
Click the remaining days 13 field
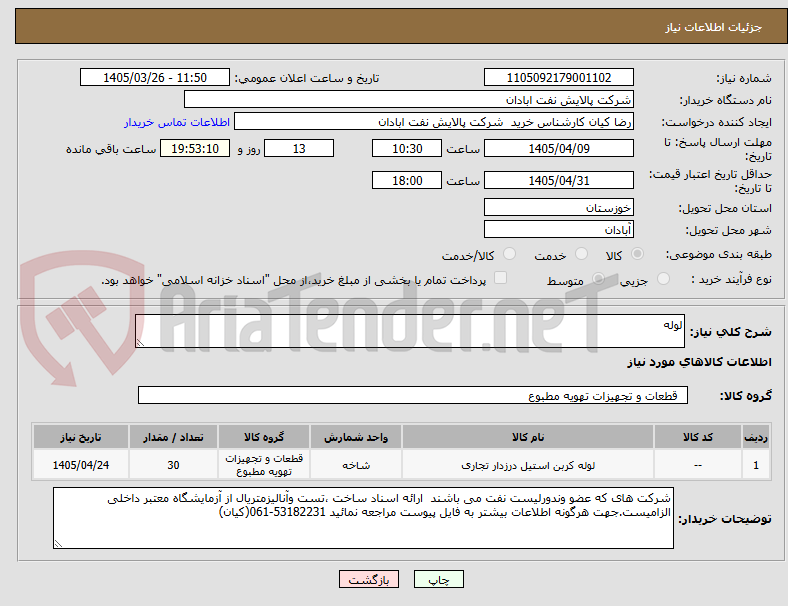(x=299, y=148)
